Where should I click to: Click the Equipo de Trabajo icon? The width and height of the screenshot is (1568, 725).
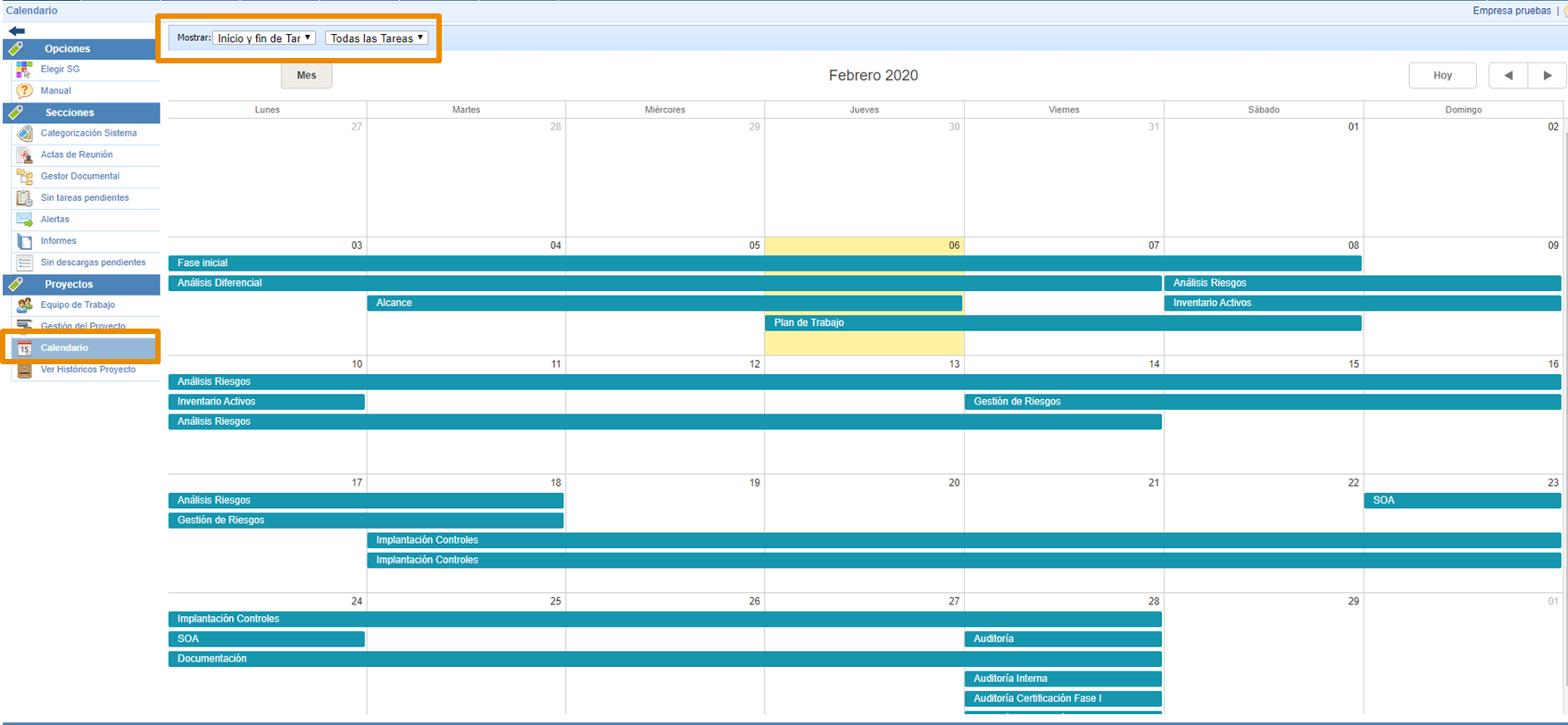(25, 305)
